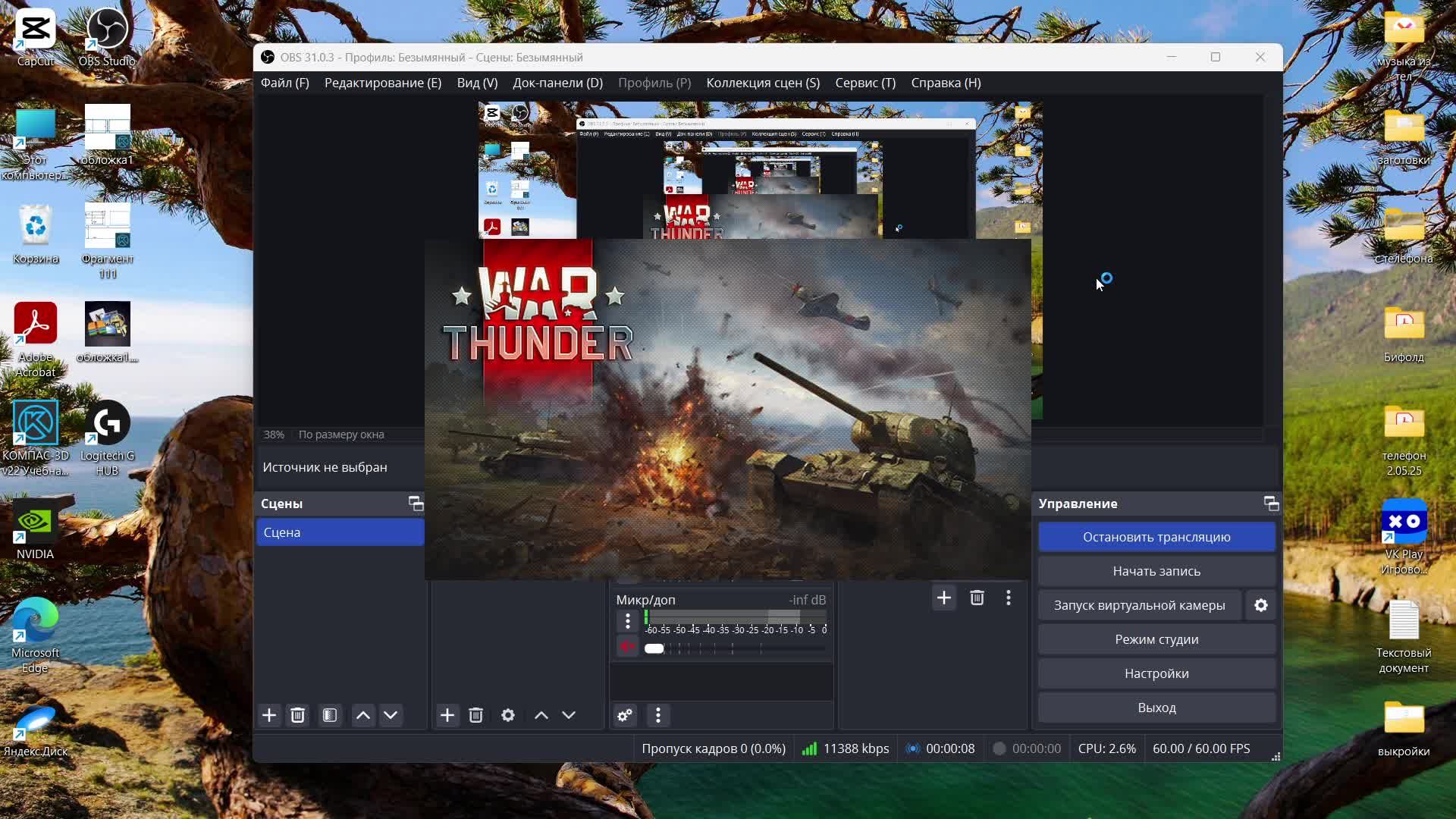
Task: Click the Выход button
Action: point(1156,708)
